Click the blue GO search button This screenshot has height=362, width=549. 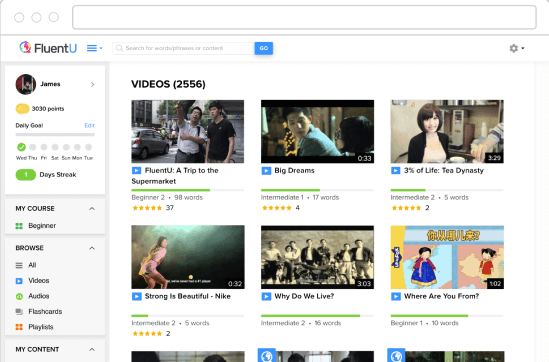[264, 48]
